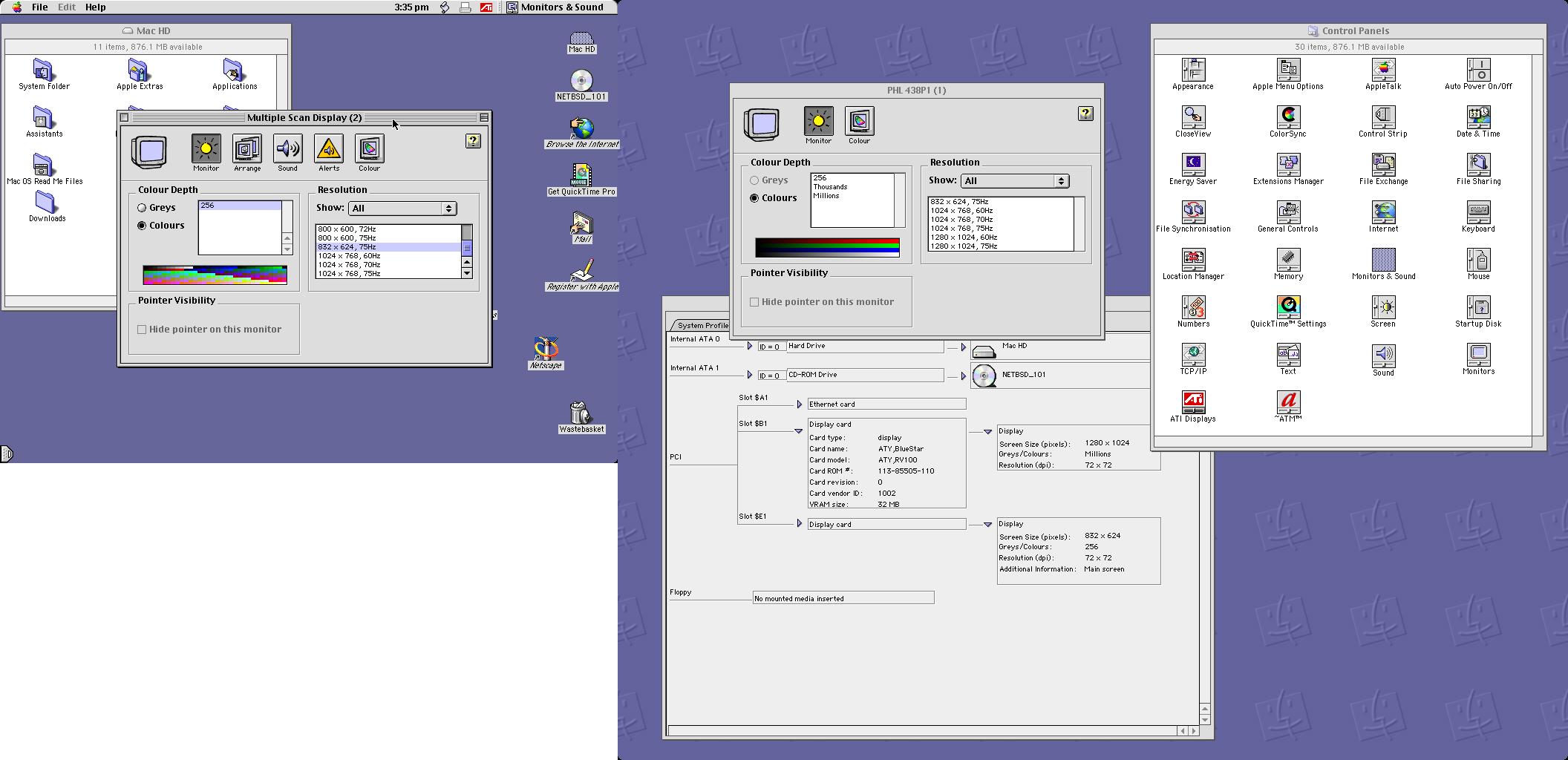Collapse Slot $B1 Display card triangle
The height and width of the screenshot is (760, 1568).
[x=799, y=431]
